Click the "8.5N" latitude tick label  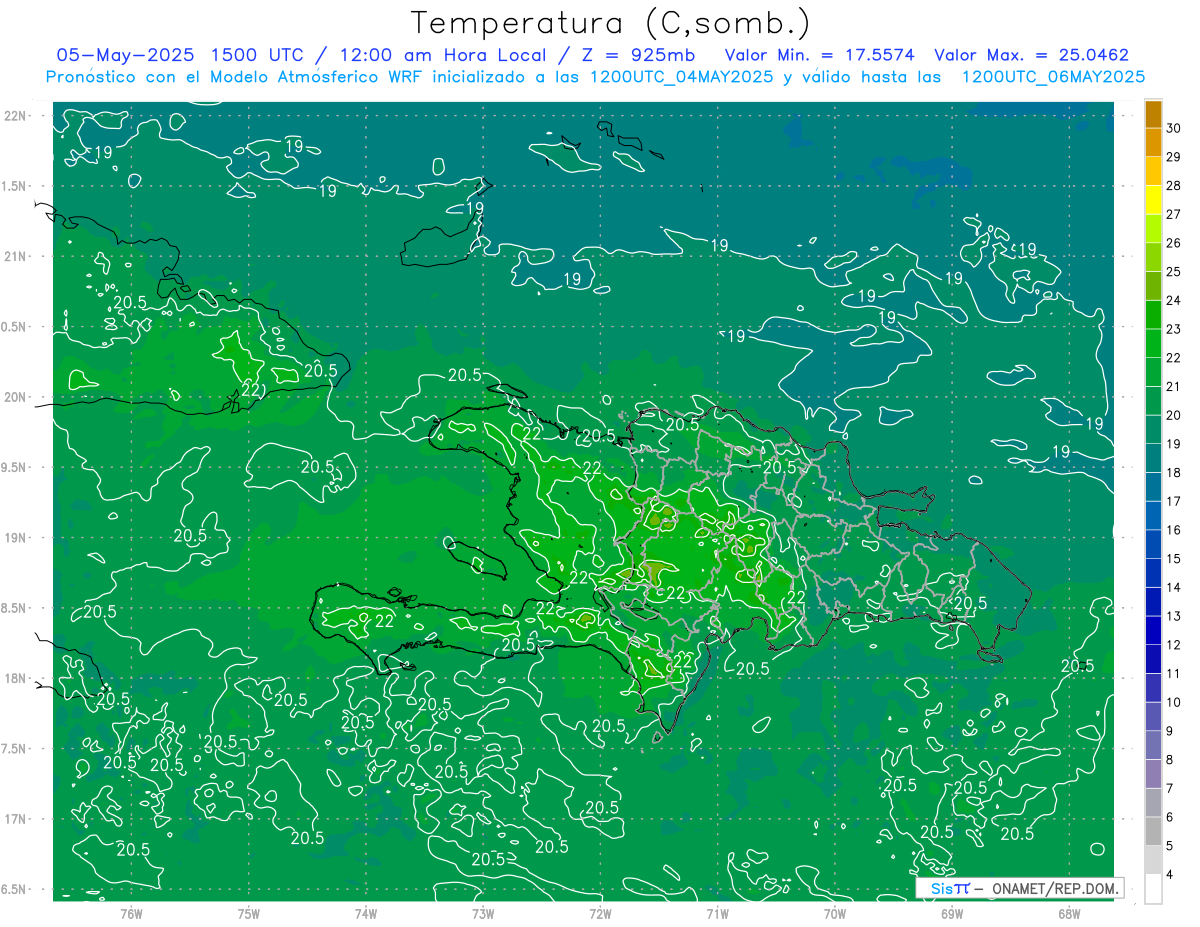(x=15, y=608)
